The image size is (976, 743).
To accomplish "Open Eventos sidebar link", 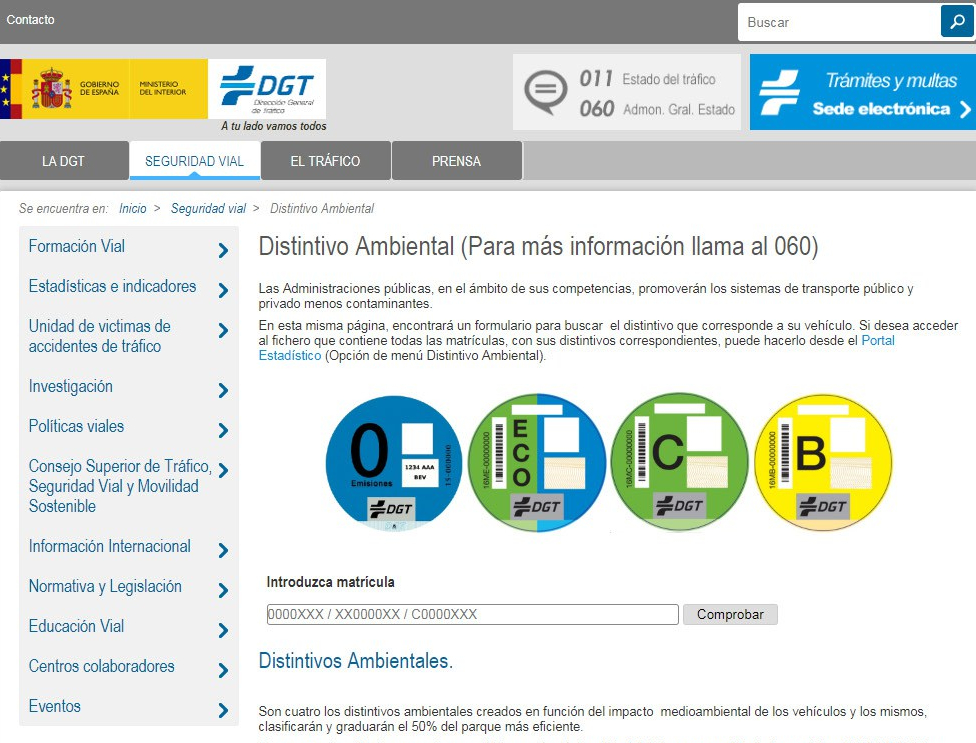I will point(55,706).
